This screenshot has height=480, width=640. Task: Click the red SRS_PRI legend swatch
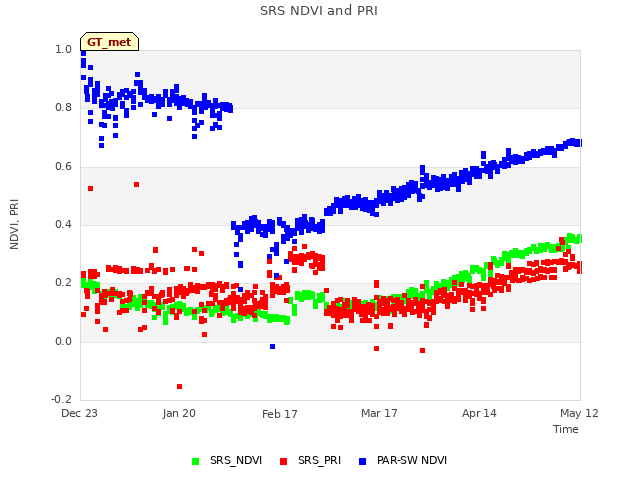click(284, 461)
